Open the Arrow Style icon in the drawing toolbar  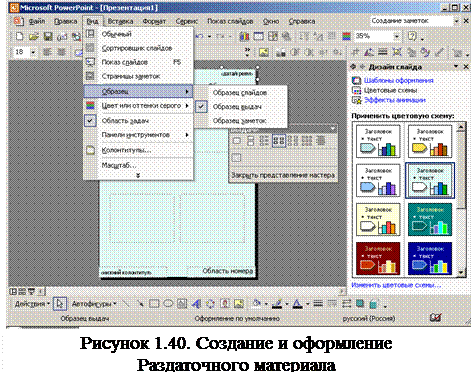(x=346, y=304)
